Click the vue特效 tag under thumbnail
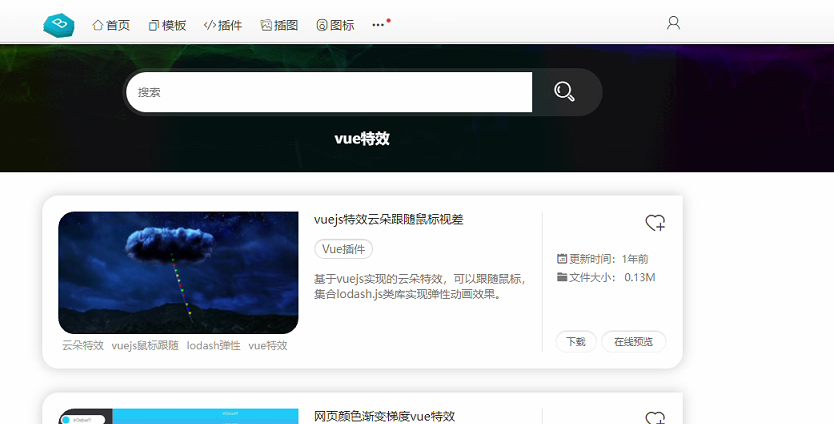The width and height of the screenshot is (834, 424). point(268,345)
